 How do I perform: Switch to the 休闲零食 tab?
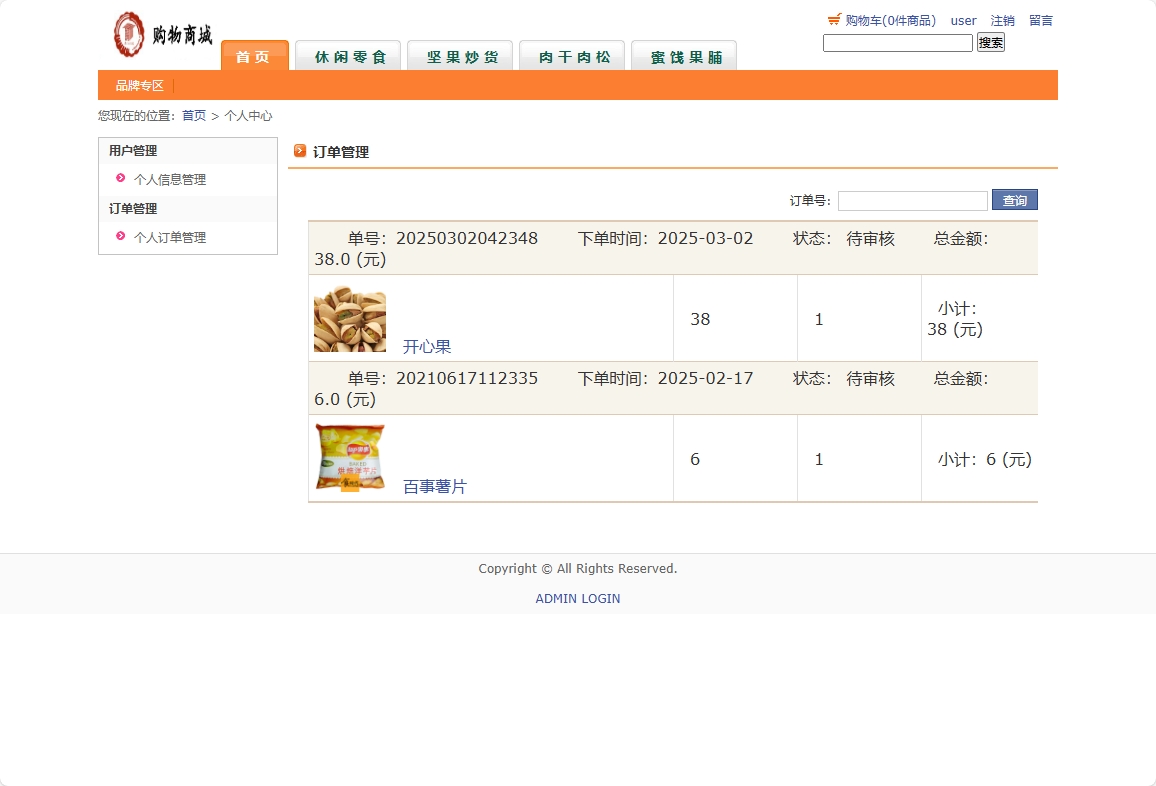347,57
